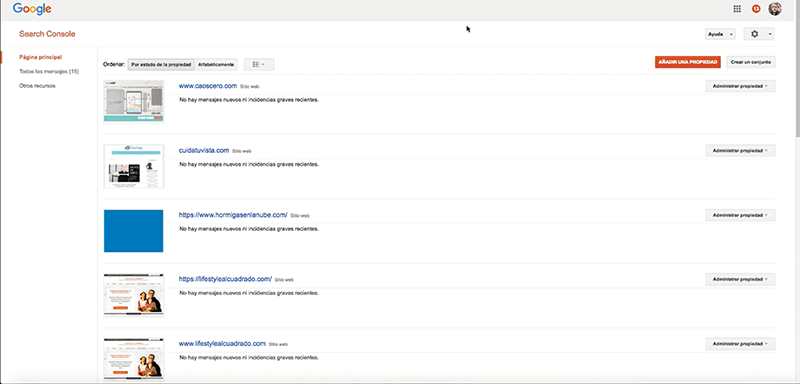Open Otros recursos in sidebar
Screen dimensions: 800x384
(x=37, y=86)
